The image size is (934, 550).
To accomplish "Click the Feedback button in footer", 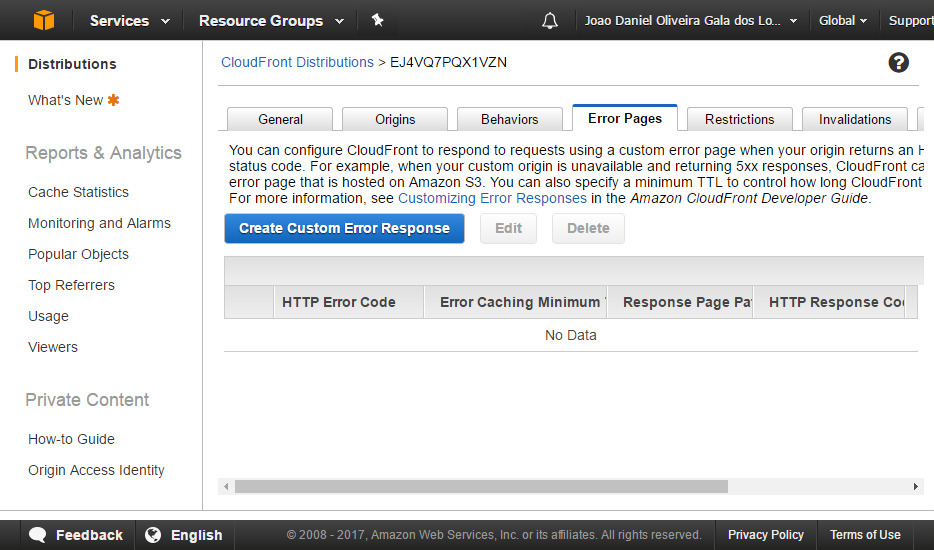I will [77, 535].
